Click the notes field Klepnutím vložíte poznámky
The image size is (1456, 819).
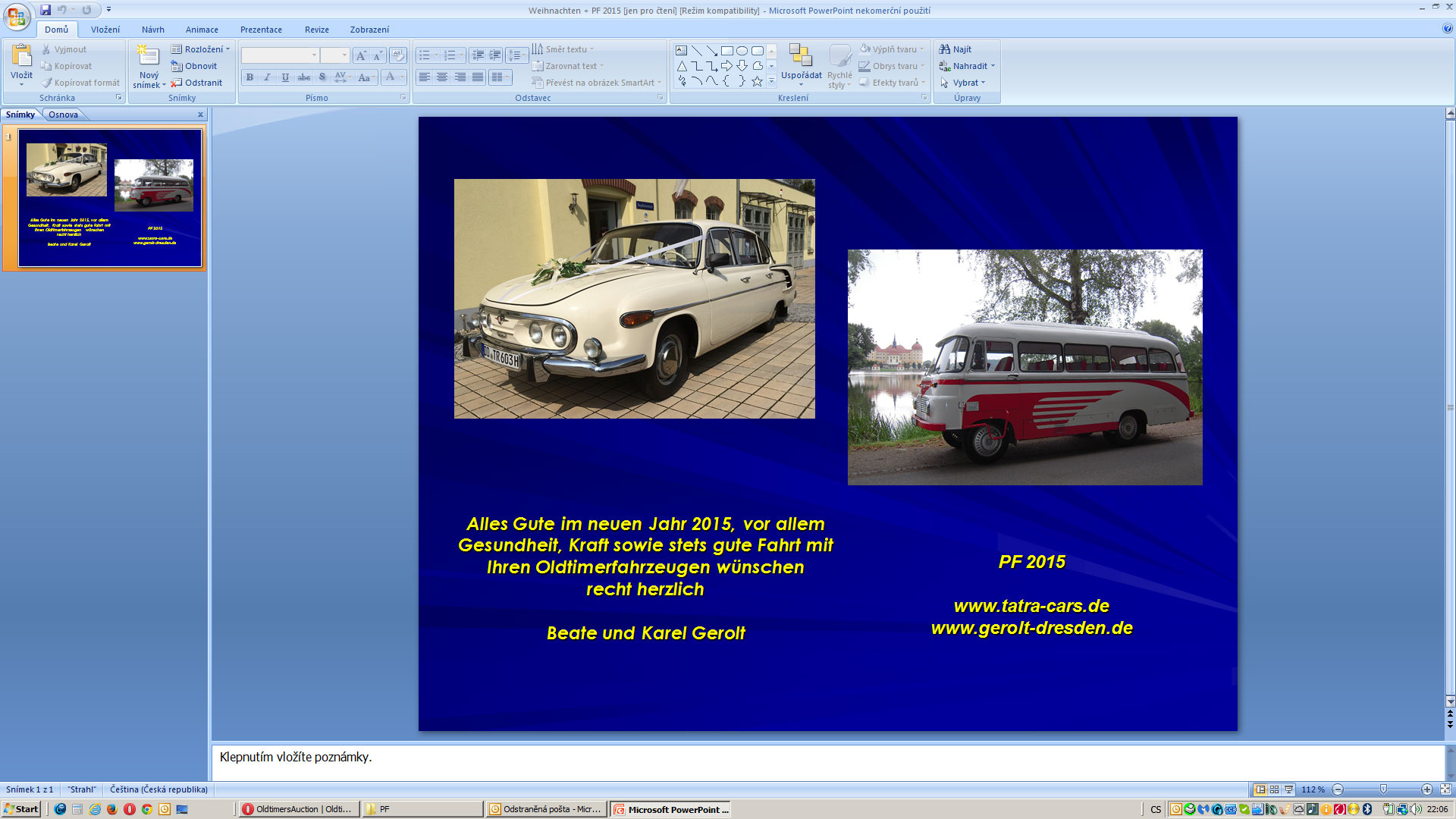(296, 757)
